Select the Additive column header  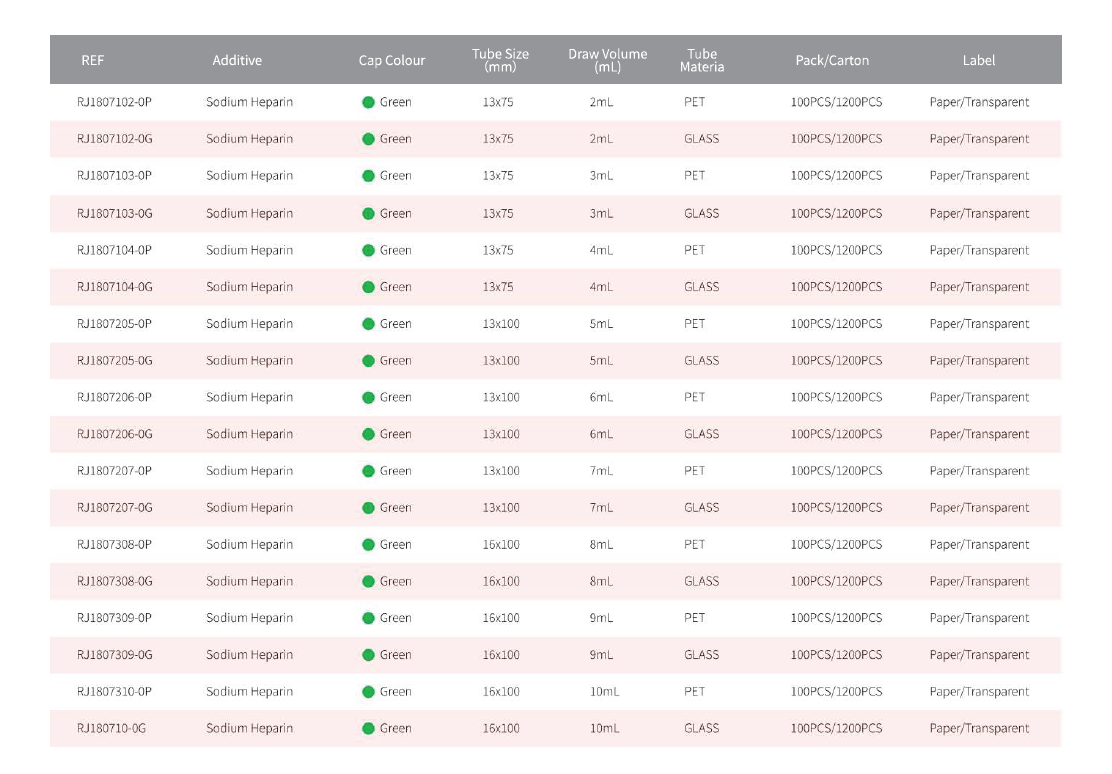point(237,60)
